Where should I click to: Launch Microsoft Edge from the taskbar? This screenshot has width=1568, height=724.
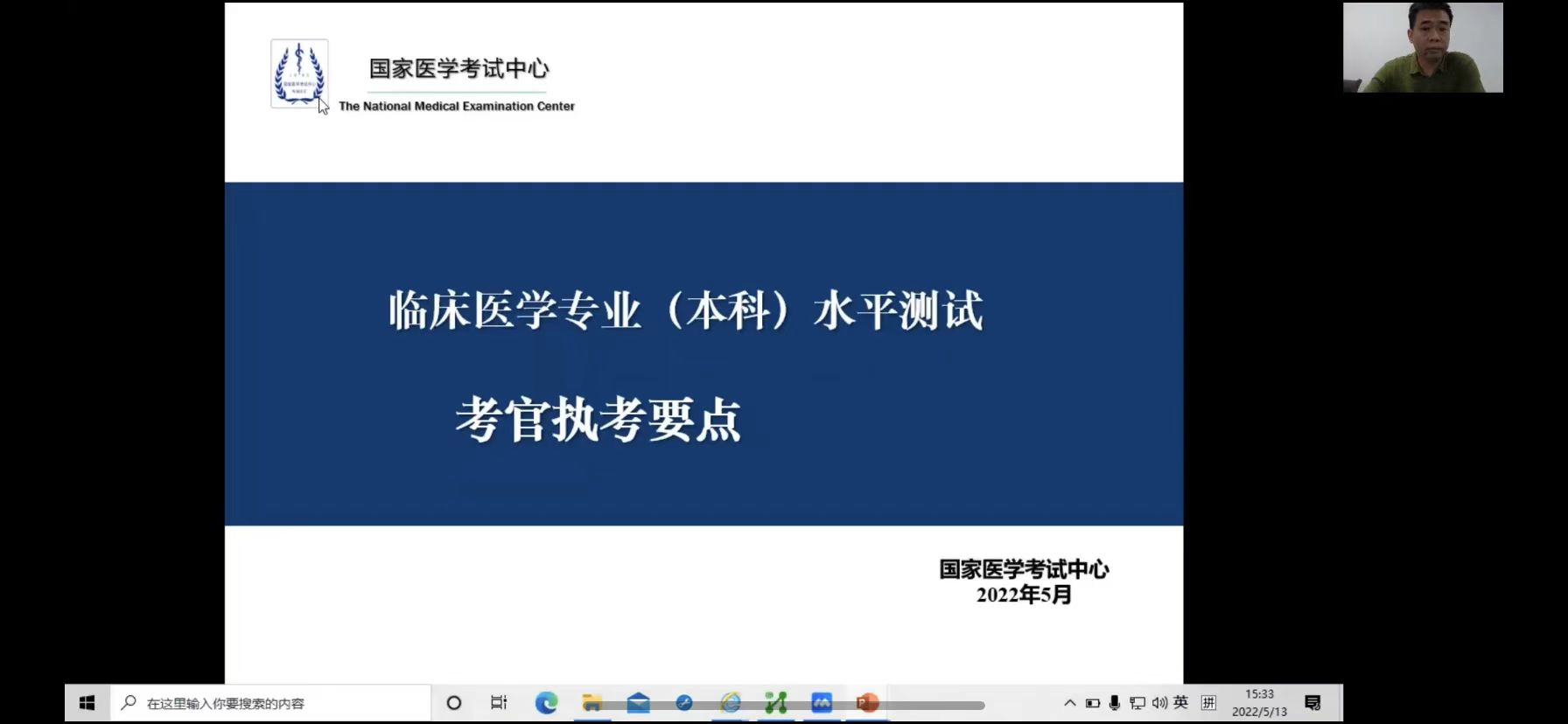[x=546, y=703]
